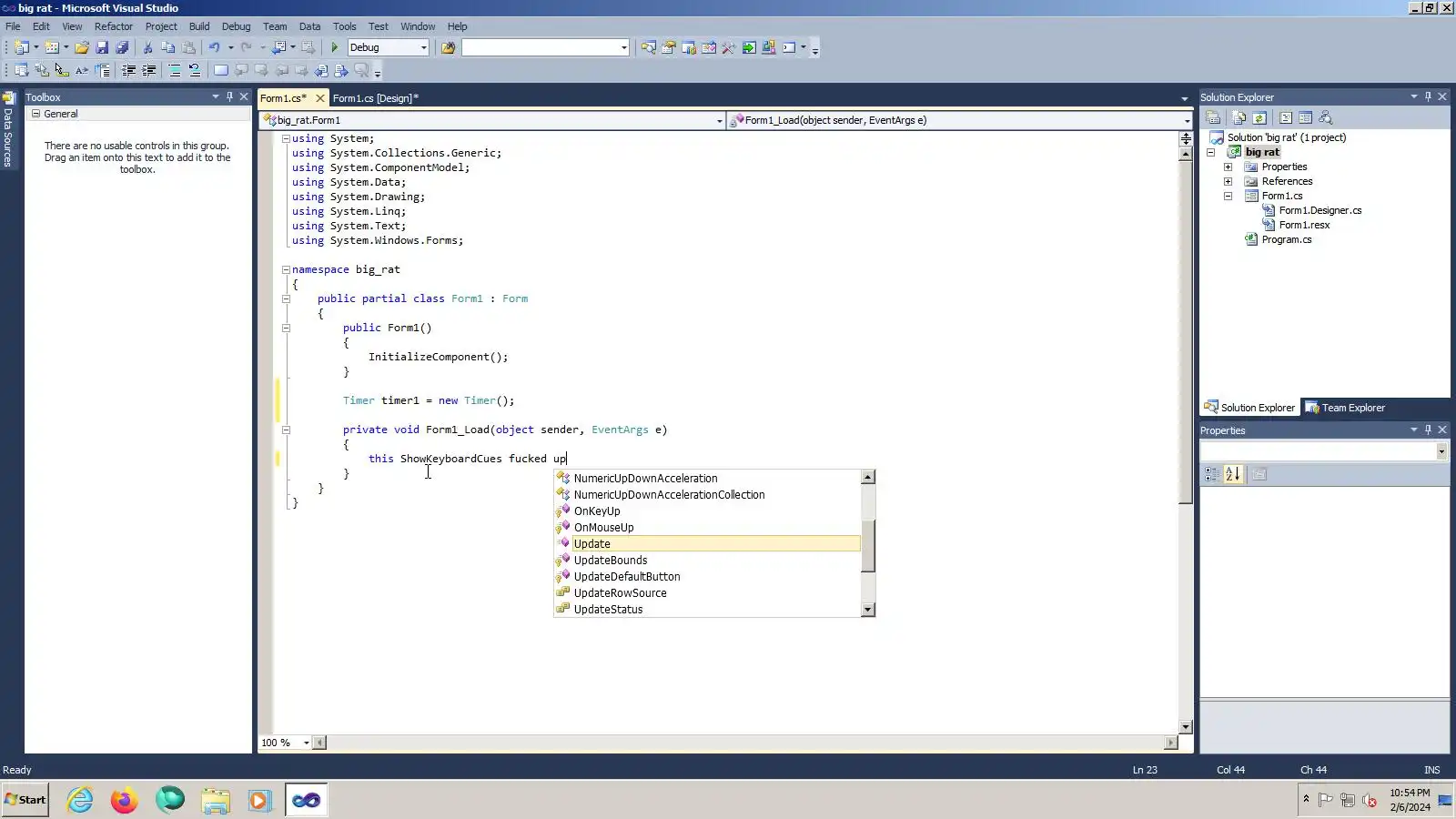Toggle auto-hide pin on Properties panel
The width and height of the screenshot is (1456, 819).
pyautogui.click(x=1428, y=430)
